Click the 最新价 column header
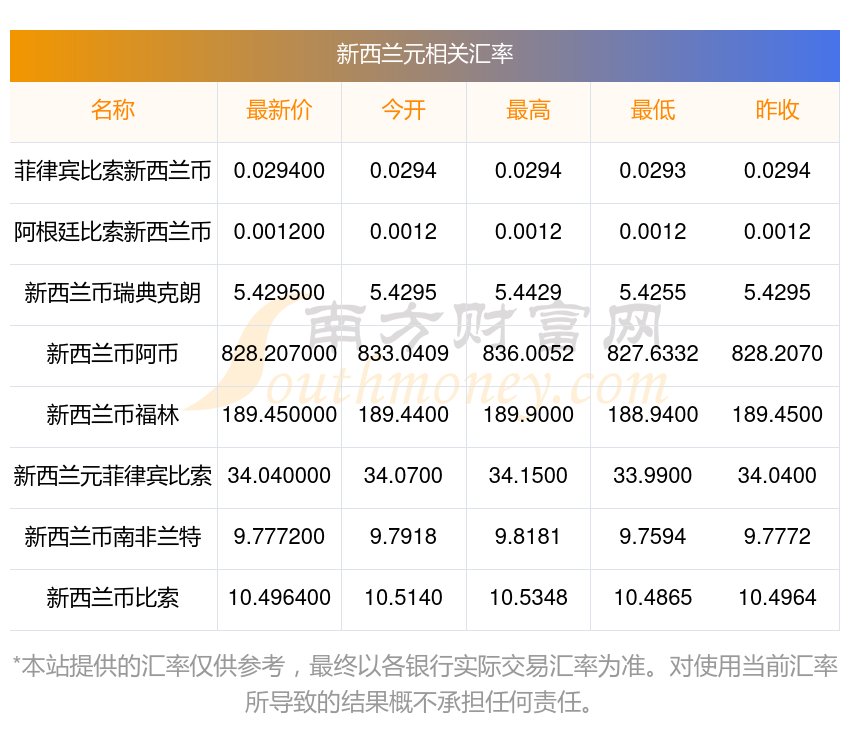This screenshot has height=733, width=850. point(279,110)
